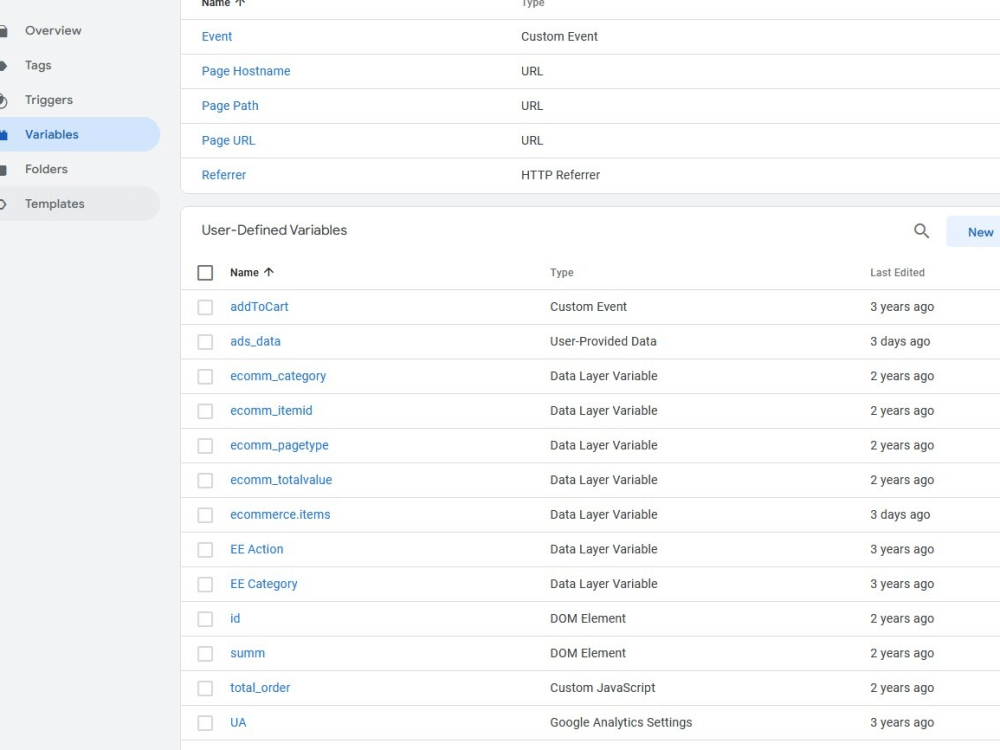The image size is (1000, 750).
Task: Open the variable search magnifier
Action: tap(920, 230)
